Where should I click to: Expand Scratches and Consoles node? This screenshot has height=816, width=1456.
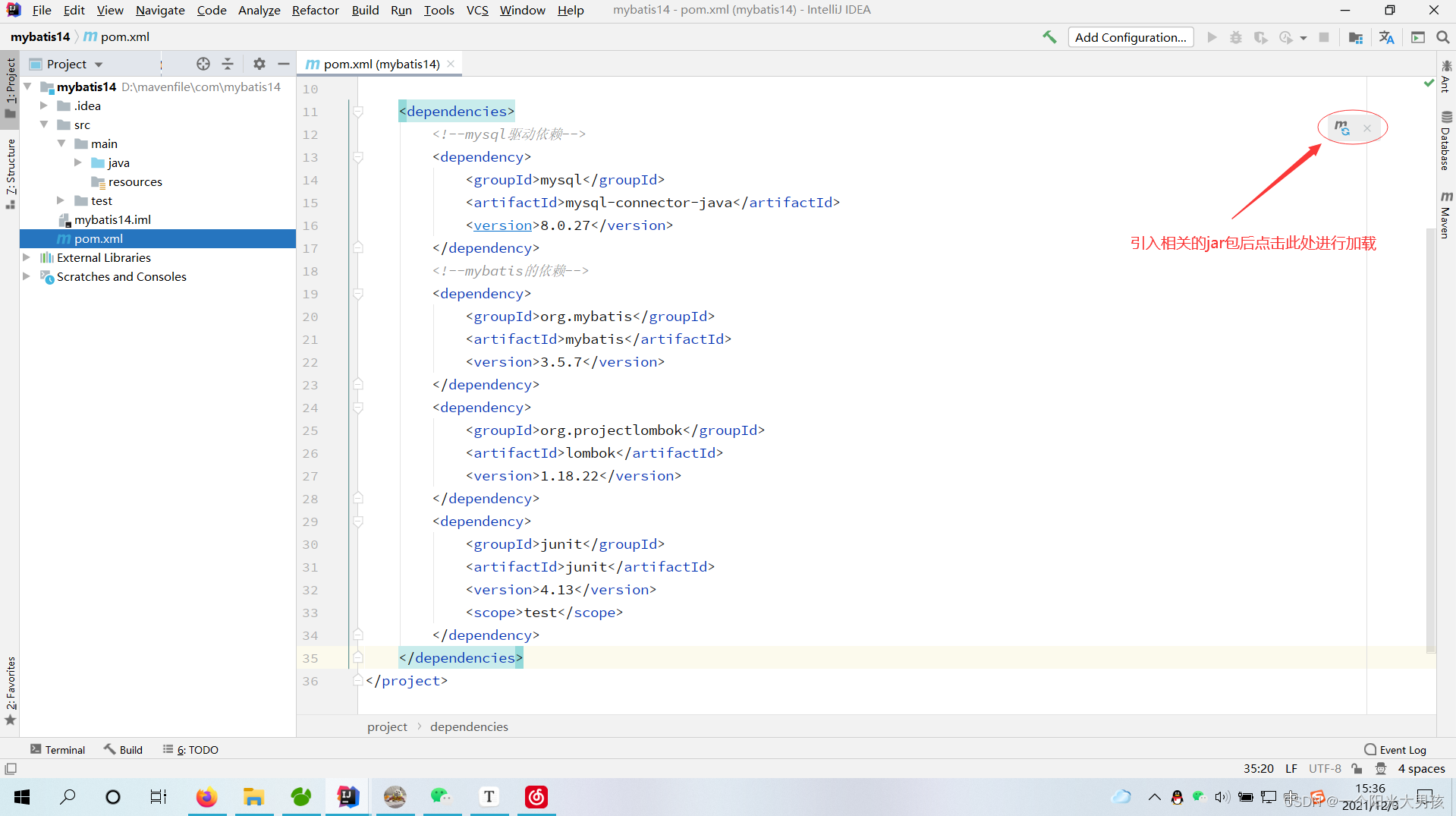pos(27,276)
